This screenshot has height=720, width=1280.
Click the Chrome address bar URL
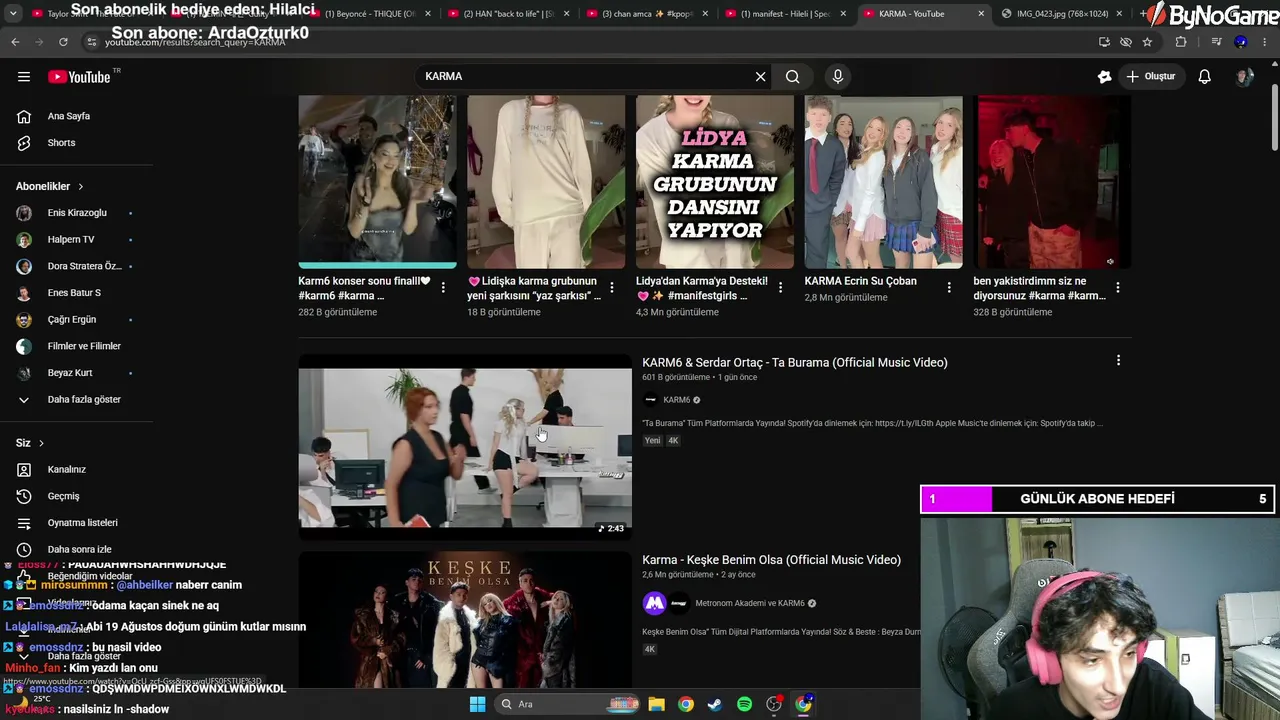coord(195,43)
